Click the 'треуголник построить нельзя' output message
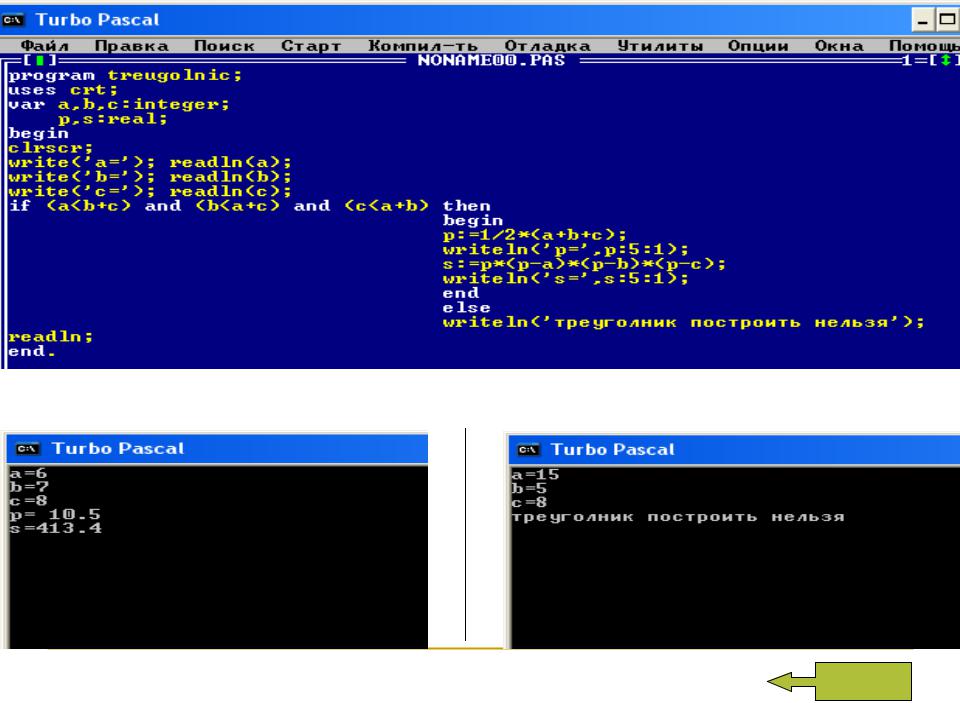This screenshot has height=703, width=960. 678,517
